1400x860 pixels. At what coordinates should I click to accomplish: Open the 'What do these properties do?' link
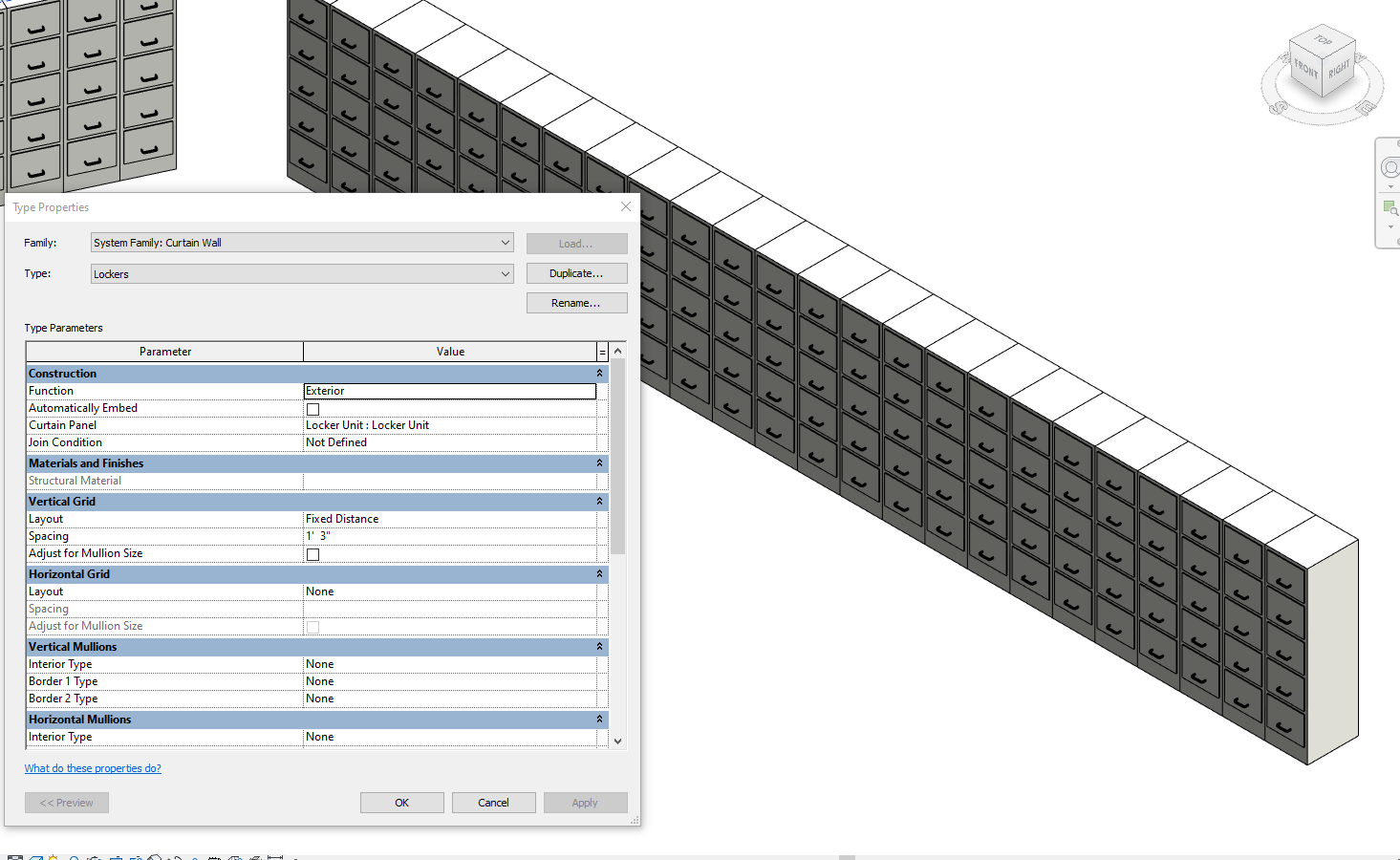pos(93,767)
